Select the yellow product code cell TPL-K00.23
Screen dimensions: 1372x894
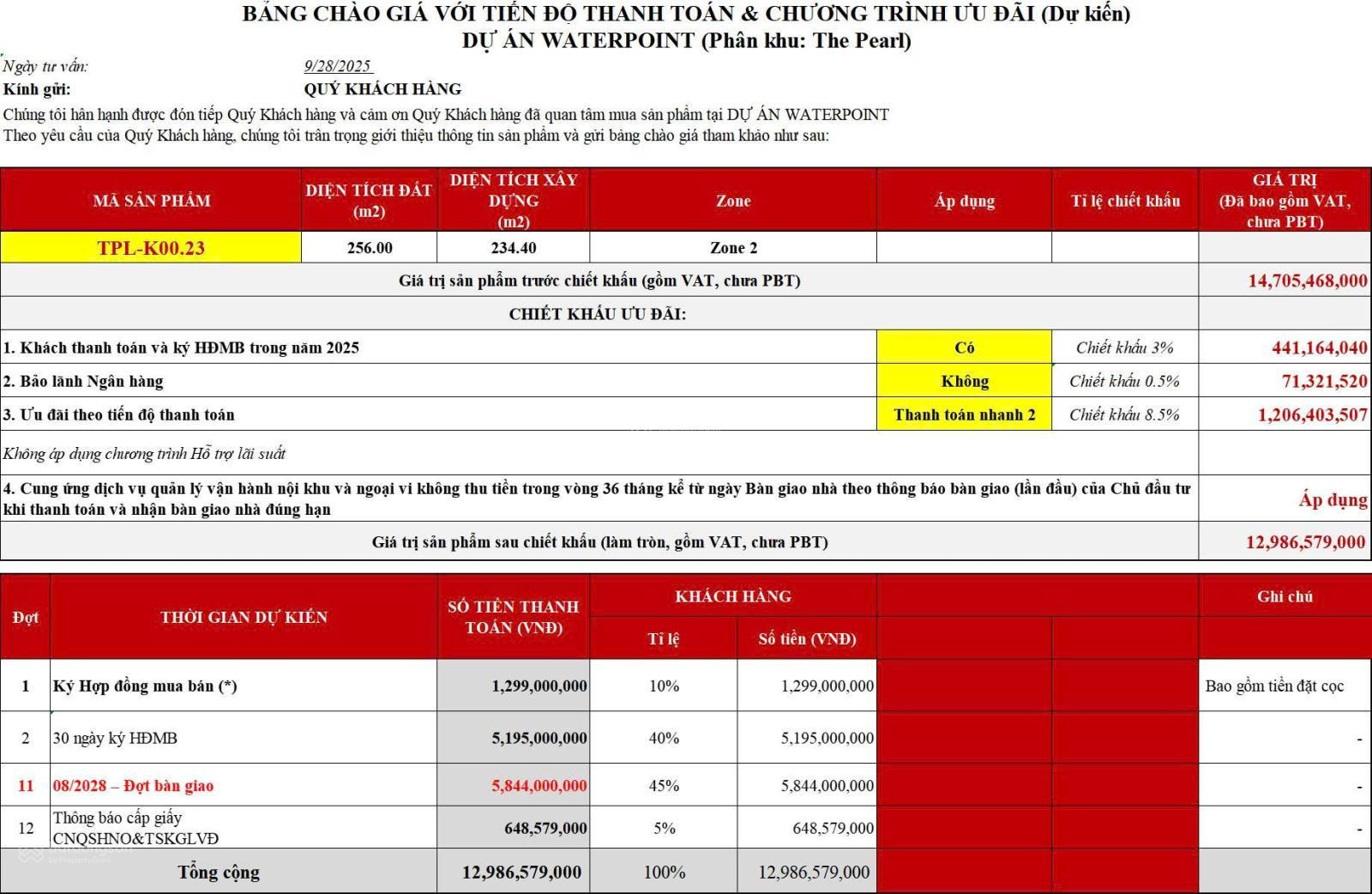(x=151, y=248)
